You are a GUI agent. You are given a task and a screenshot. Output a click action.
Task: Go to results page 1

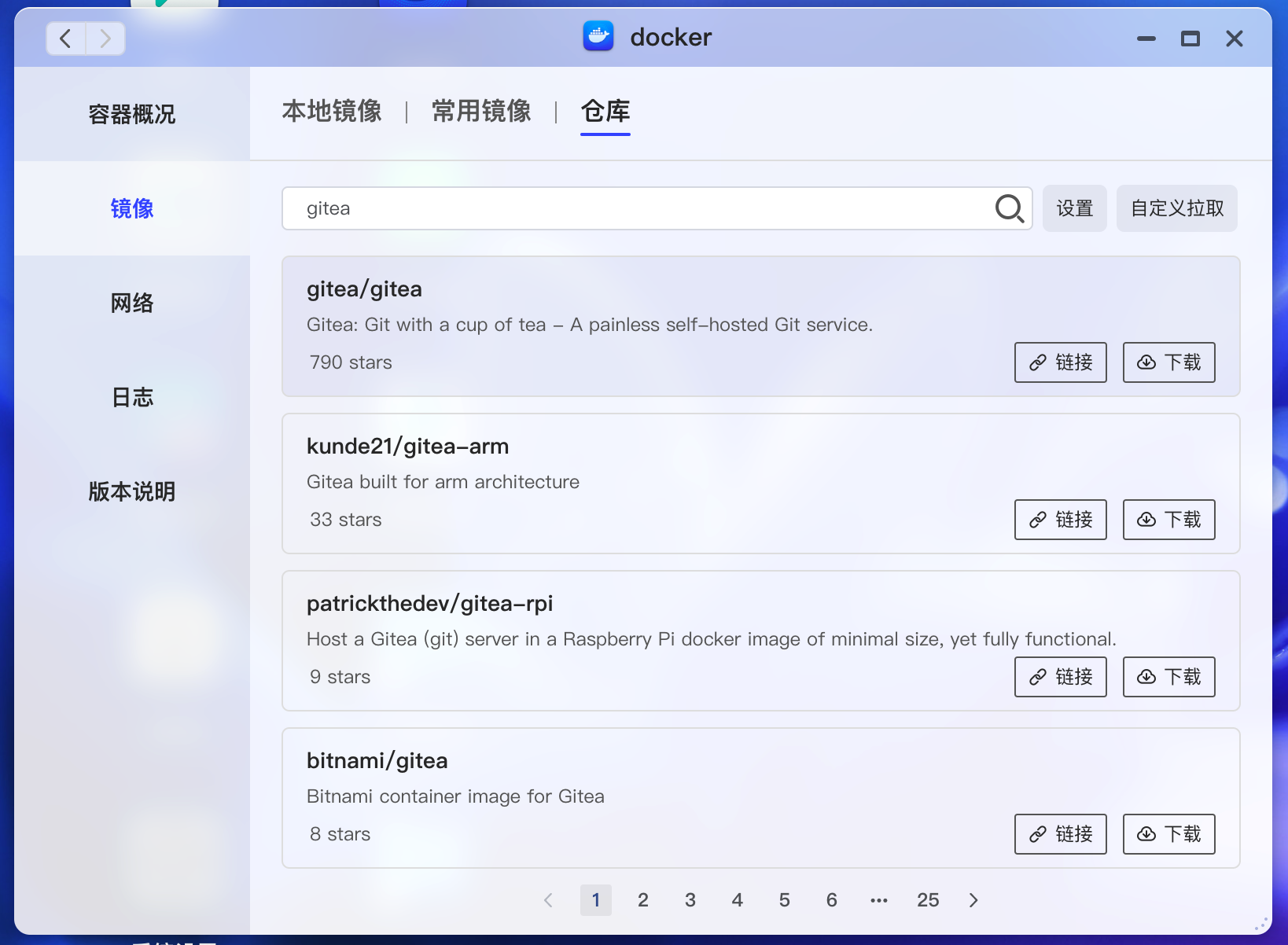(x=596, y=900)
